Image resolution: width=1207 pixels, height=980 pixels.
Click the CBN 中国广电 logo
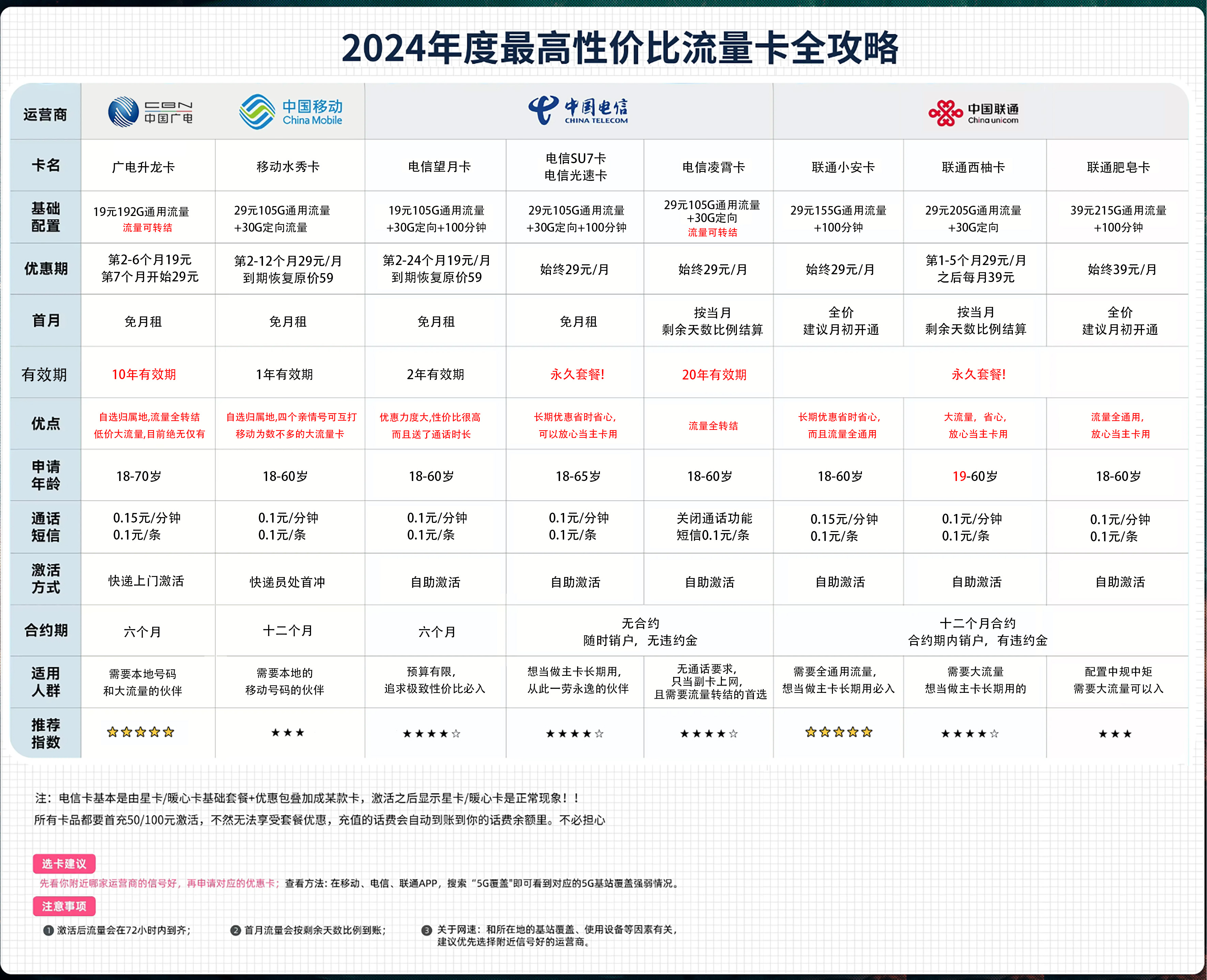[150, 112]
